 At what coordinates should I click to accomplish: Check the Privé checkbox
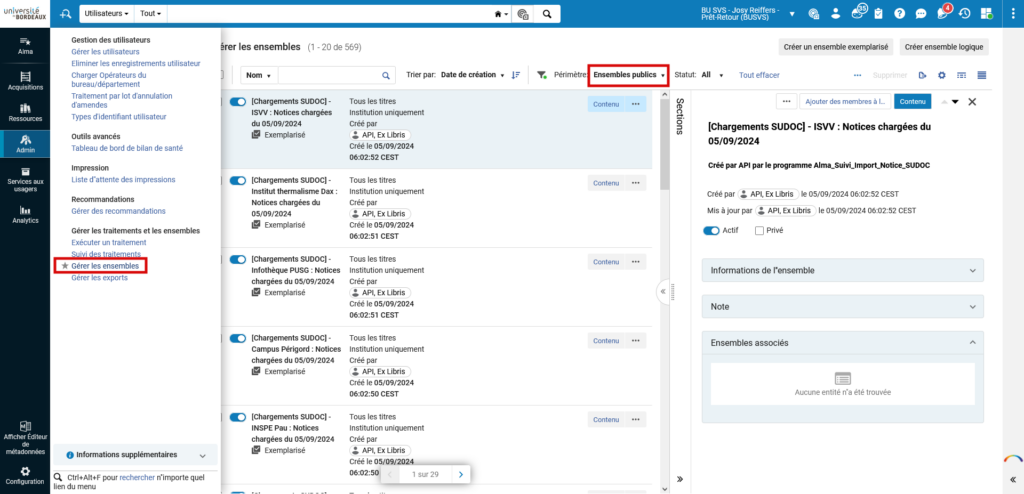click(759, 231)
